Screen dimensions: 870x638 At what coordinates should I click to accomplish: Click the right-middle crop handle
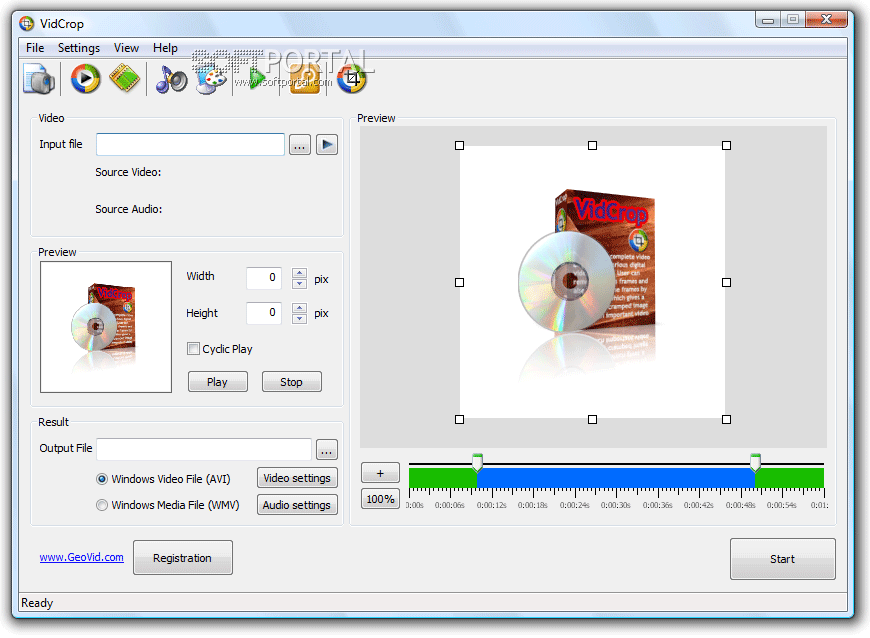click(x=726, y=282)
